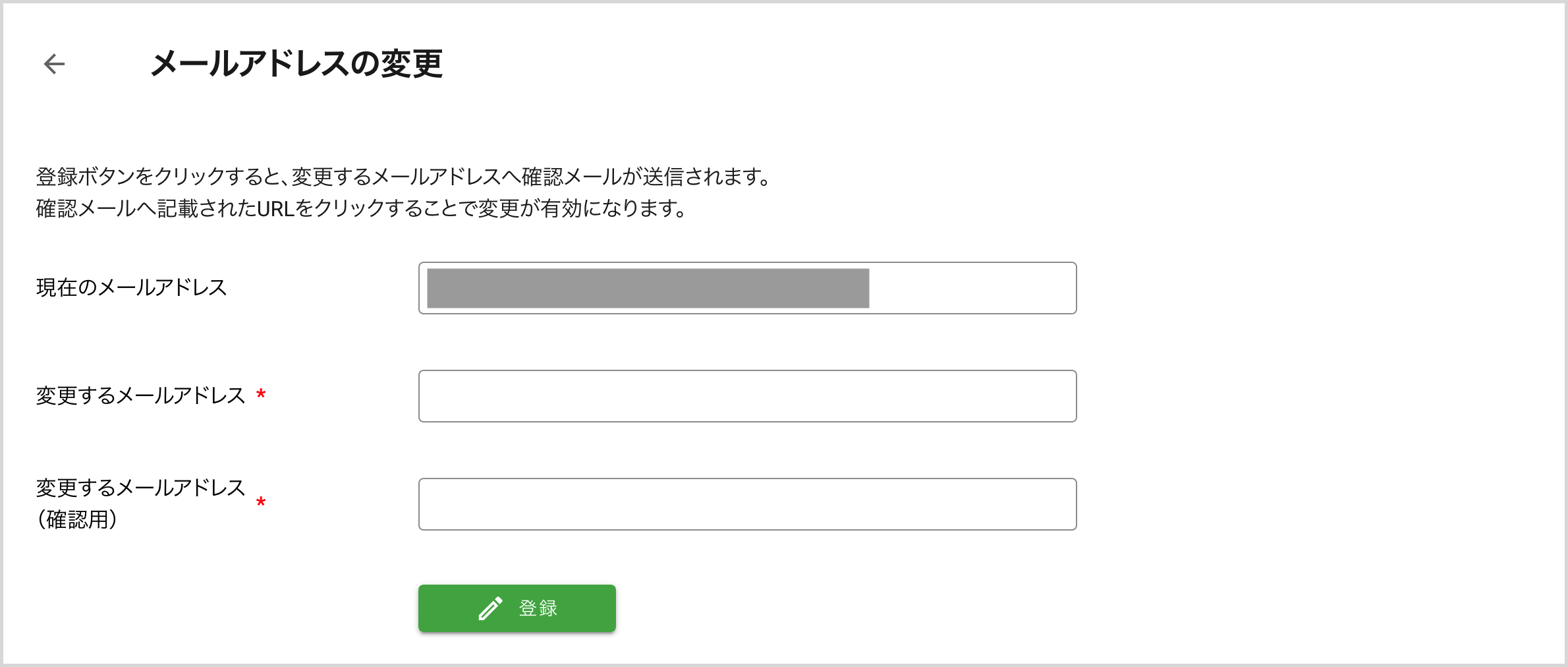Click the 変更するメールアドレス label above (確認用)

[x=140, y=488]
